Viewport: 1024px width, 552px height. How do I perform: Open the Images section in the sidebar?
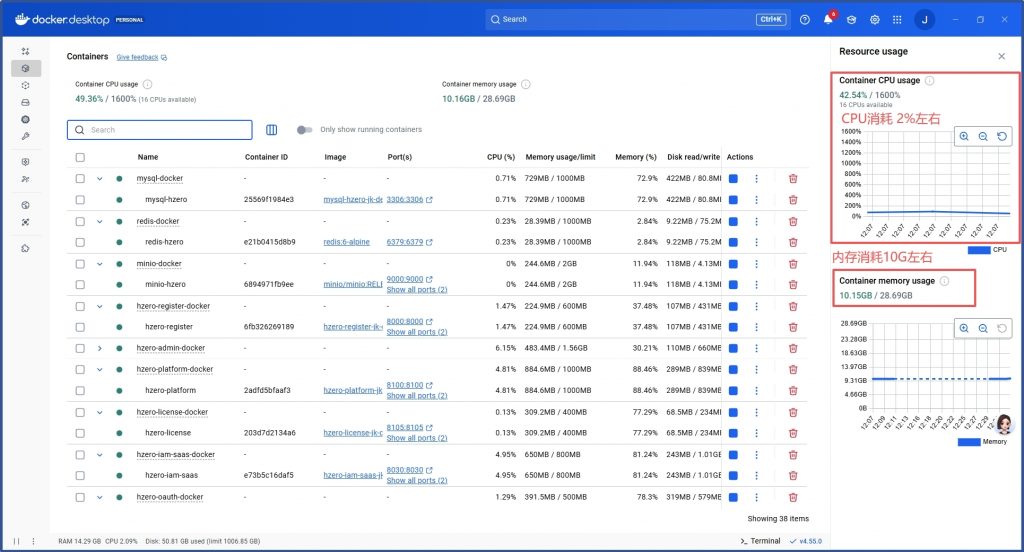tap(26, 85)
